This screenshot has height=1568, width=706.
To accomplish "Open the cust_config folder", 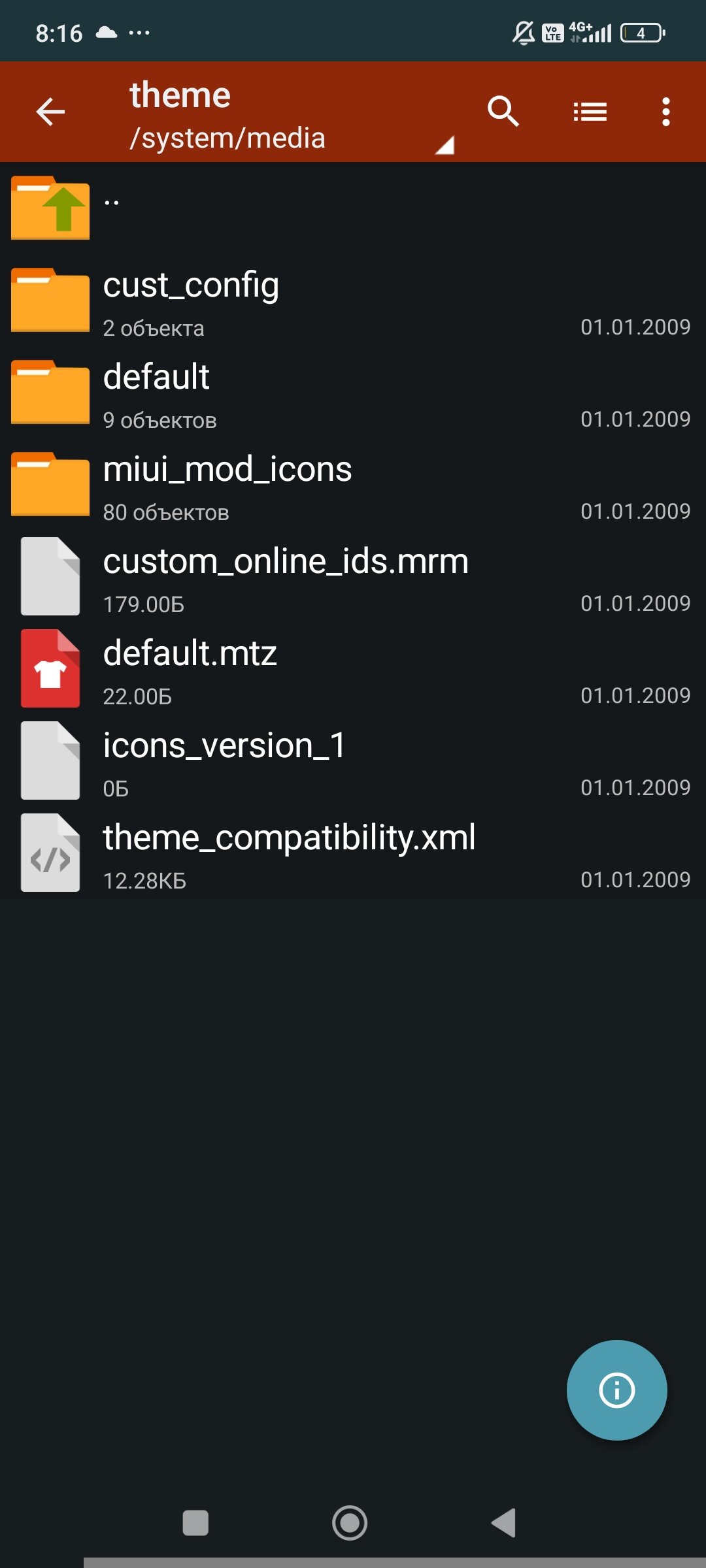I will coord(353,300).
